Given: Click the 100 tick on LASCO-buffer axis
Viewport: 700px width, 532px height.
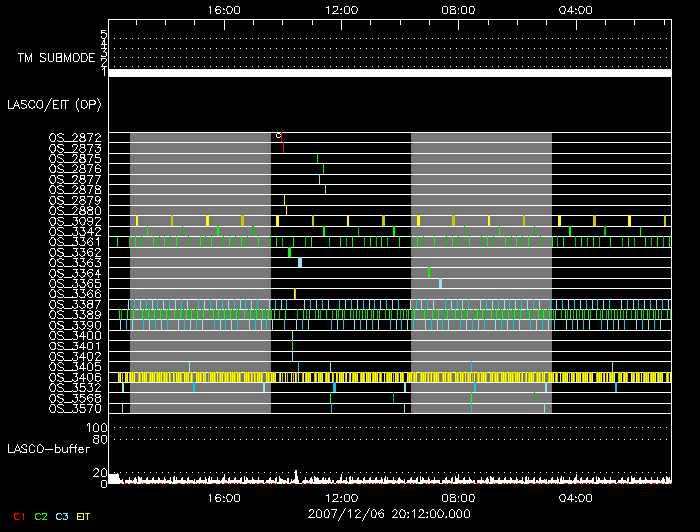Looking at the screenshot, I should (x=98, y=428).
